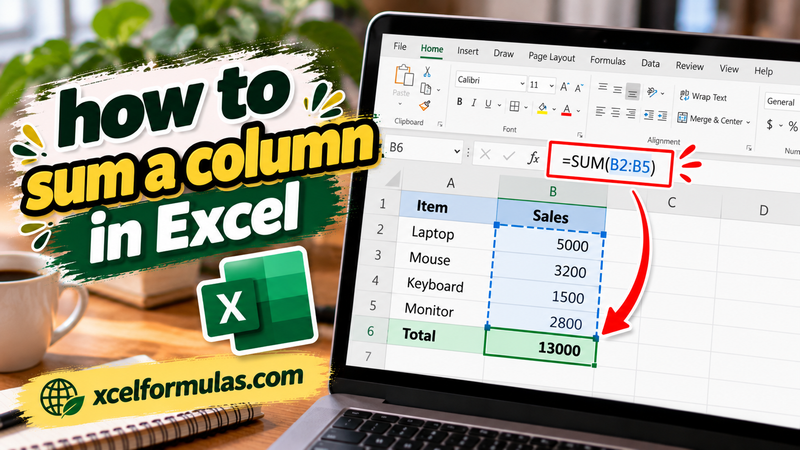Choose Top Align icon
Screen dimensions: 800x450
click(x=603, y=87)
